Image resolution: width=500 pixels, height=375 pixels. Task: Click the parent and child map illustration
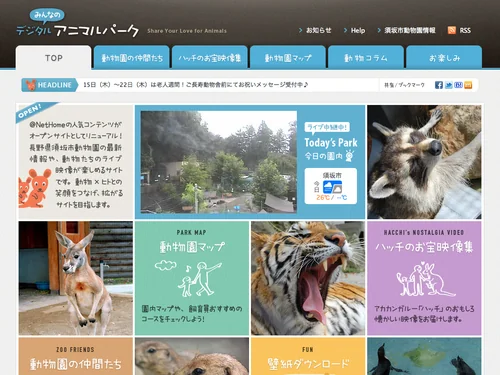tap(189, 279)
